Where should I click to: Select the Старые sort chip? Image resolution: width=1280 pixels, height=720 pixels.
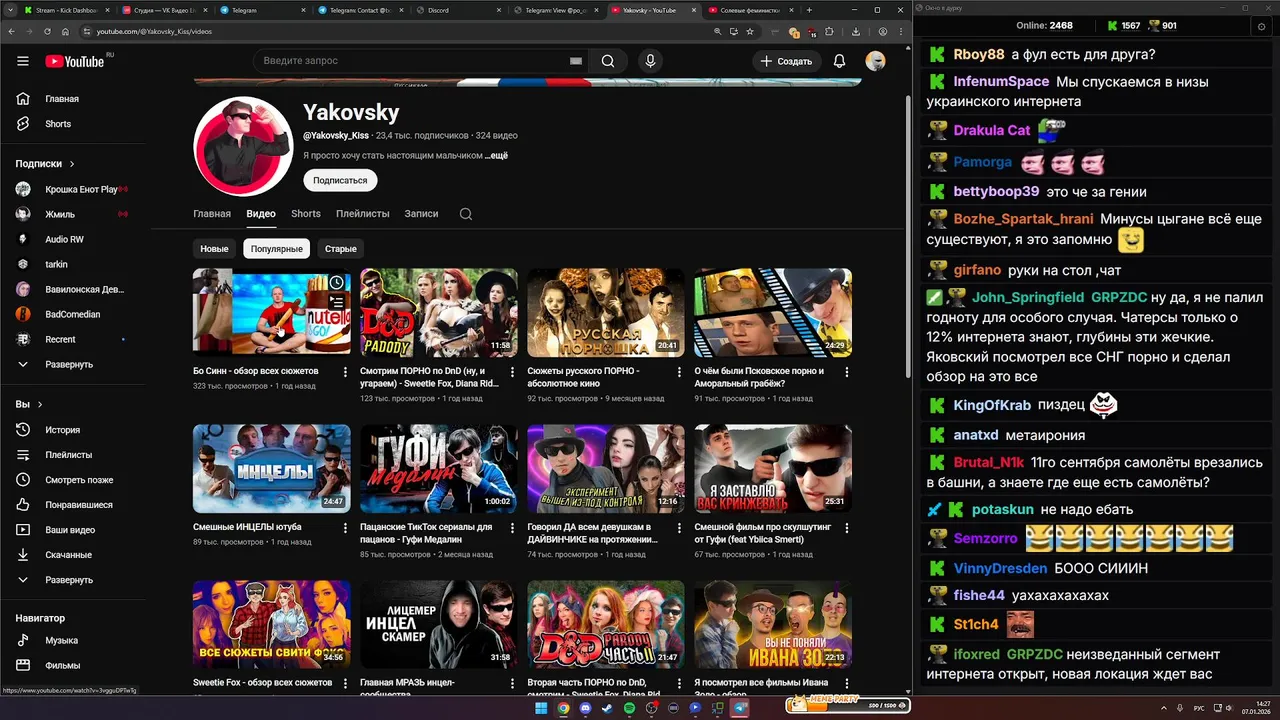pos(341,249)
